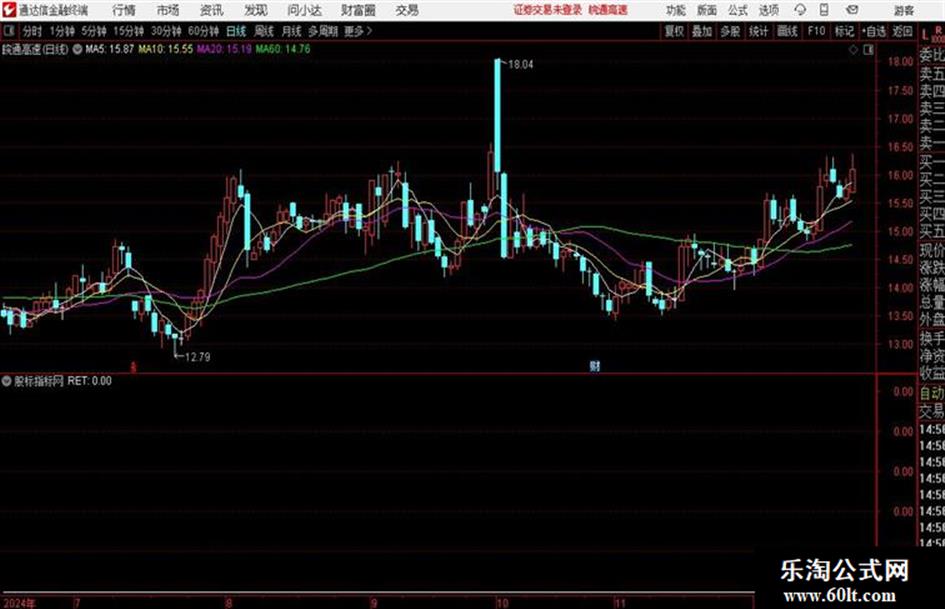Expand the 更多 period options
This screenshot has width=945, height=609.
coord(358,31)
